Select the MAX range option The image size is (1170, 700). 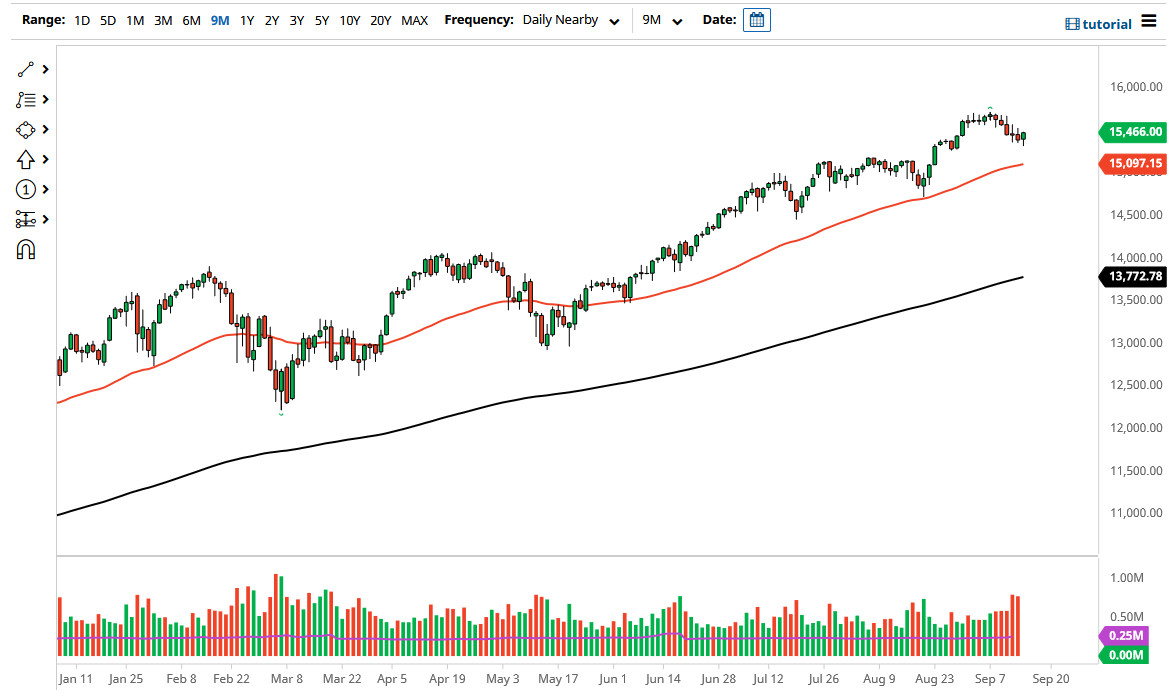click(414, 19)
